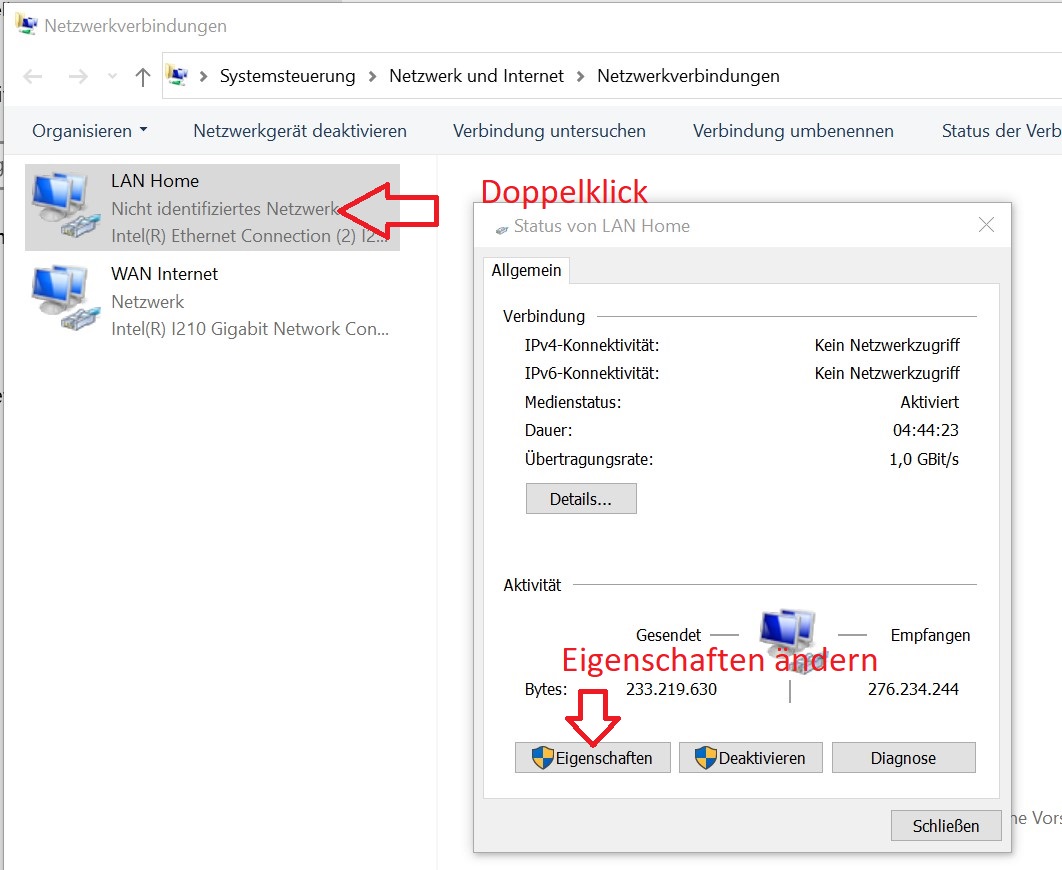Open the Details... button
The height and width of the screenshot is (870, 1062).
tap(580, 499)
